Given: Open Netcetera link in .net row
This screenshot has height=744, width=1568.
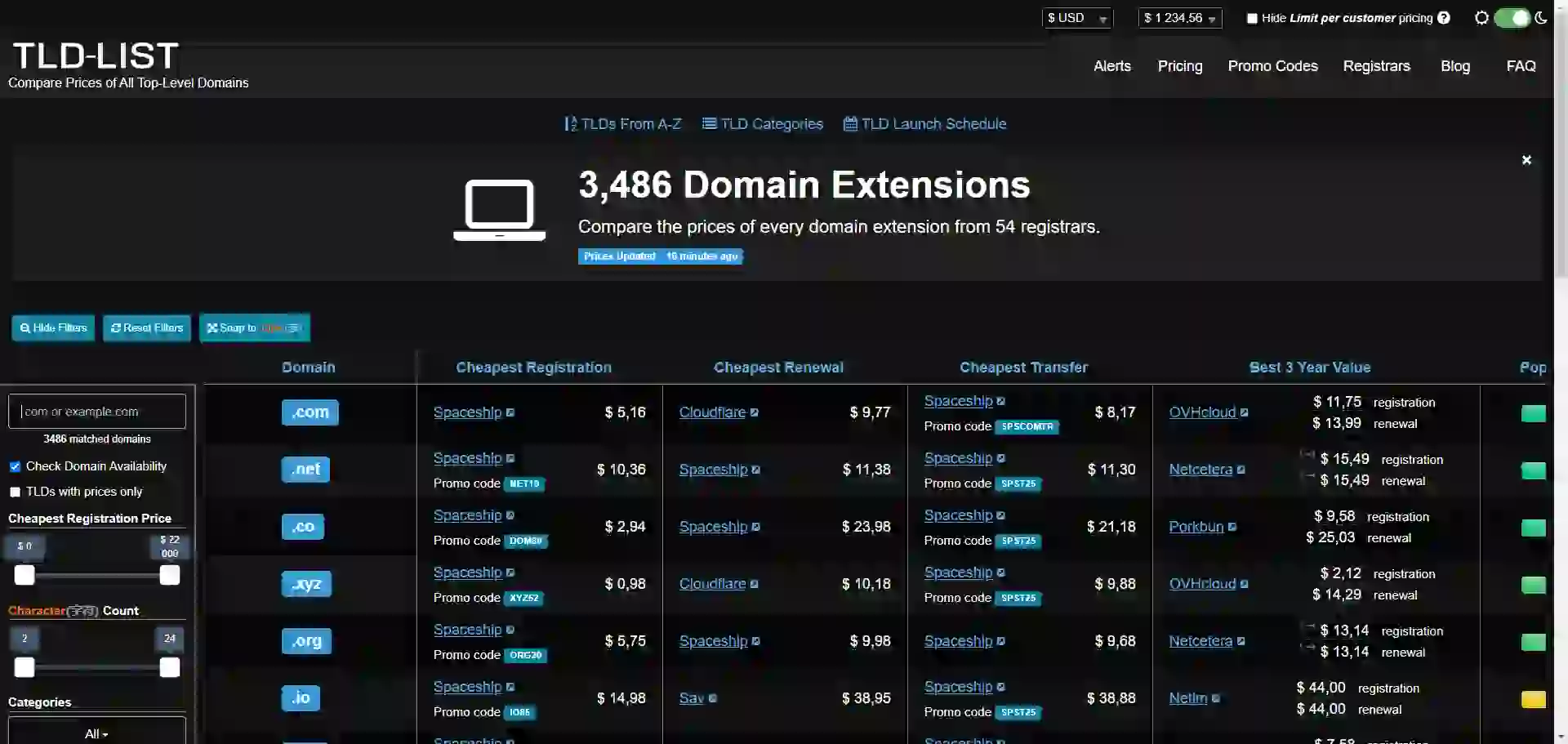Looking at the screenshot, I should (x=1200, y=470).
